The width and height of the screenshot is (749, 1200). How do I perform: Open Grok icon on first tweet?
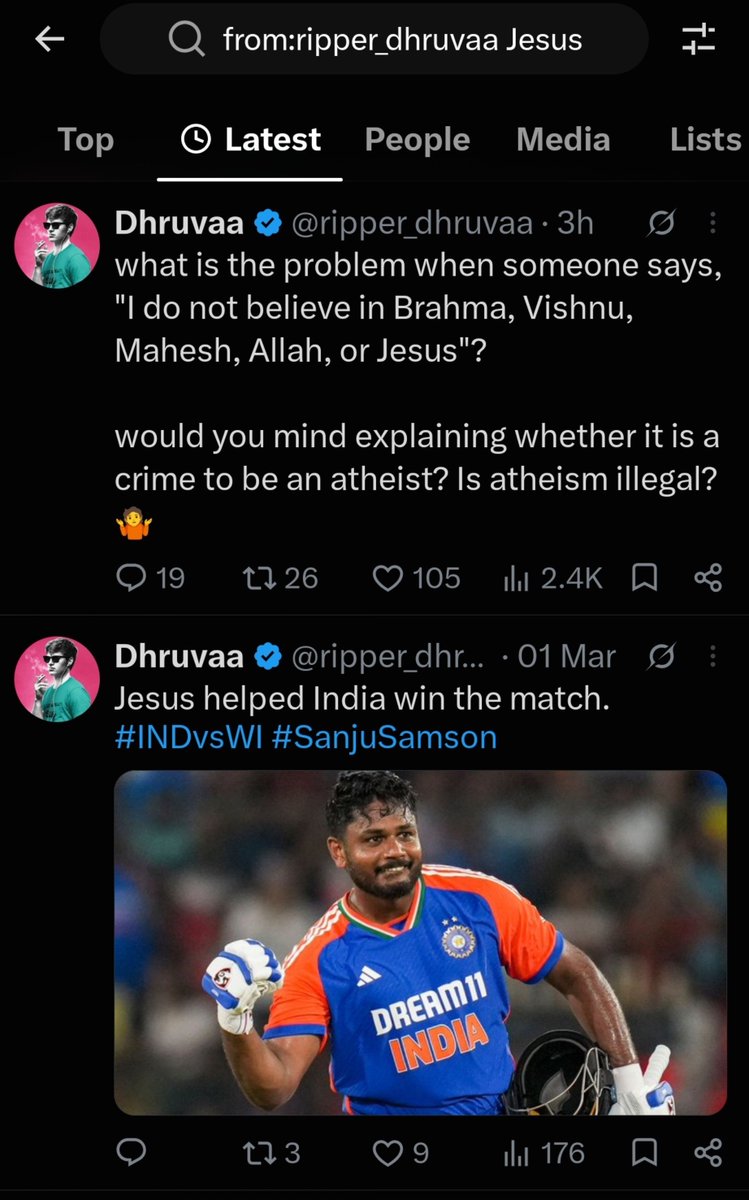(x=661, y=223)
